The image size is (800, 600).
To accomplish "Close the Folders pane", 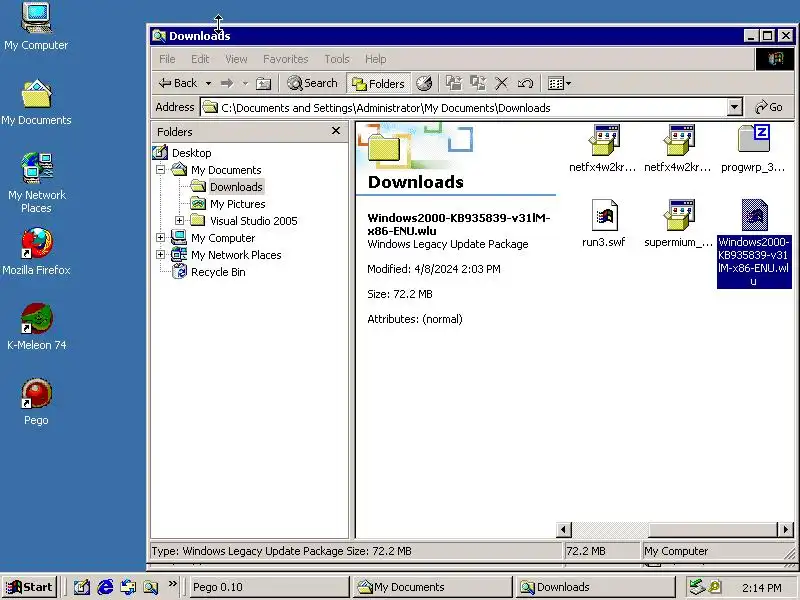I will 336,131.
